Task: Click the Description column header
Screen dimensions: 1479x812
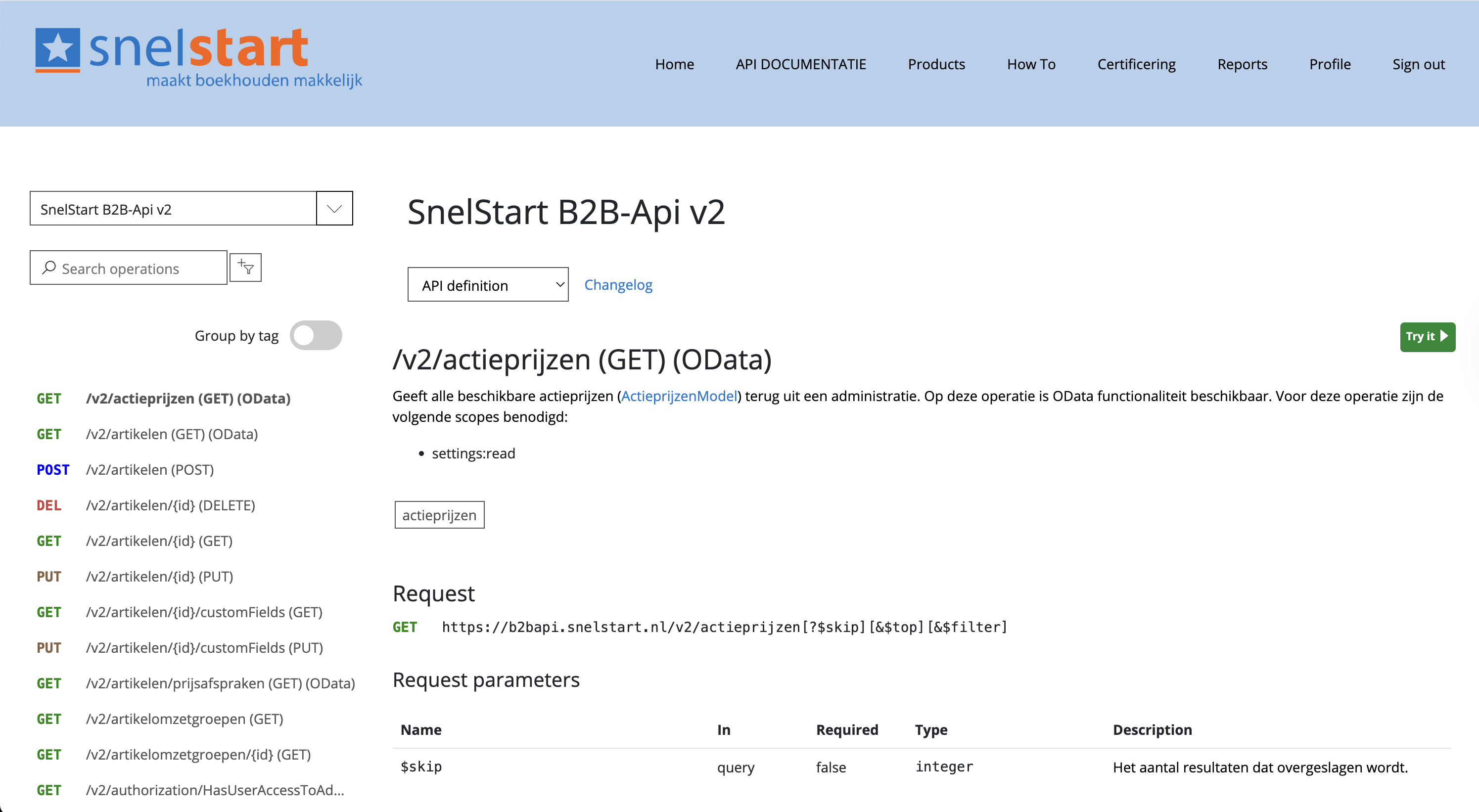Action: [x=1153, y=729]
